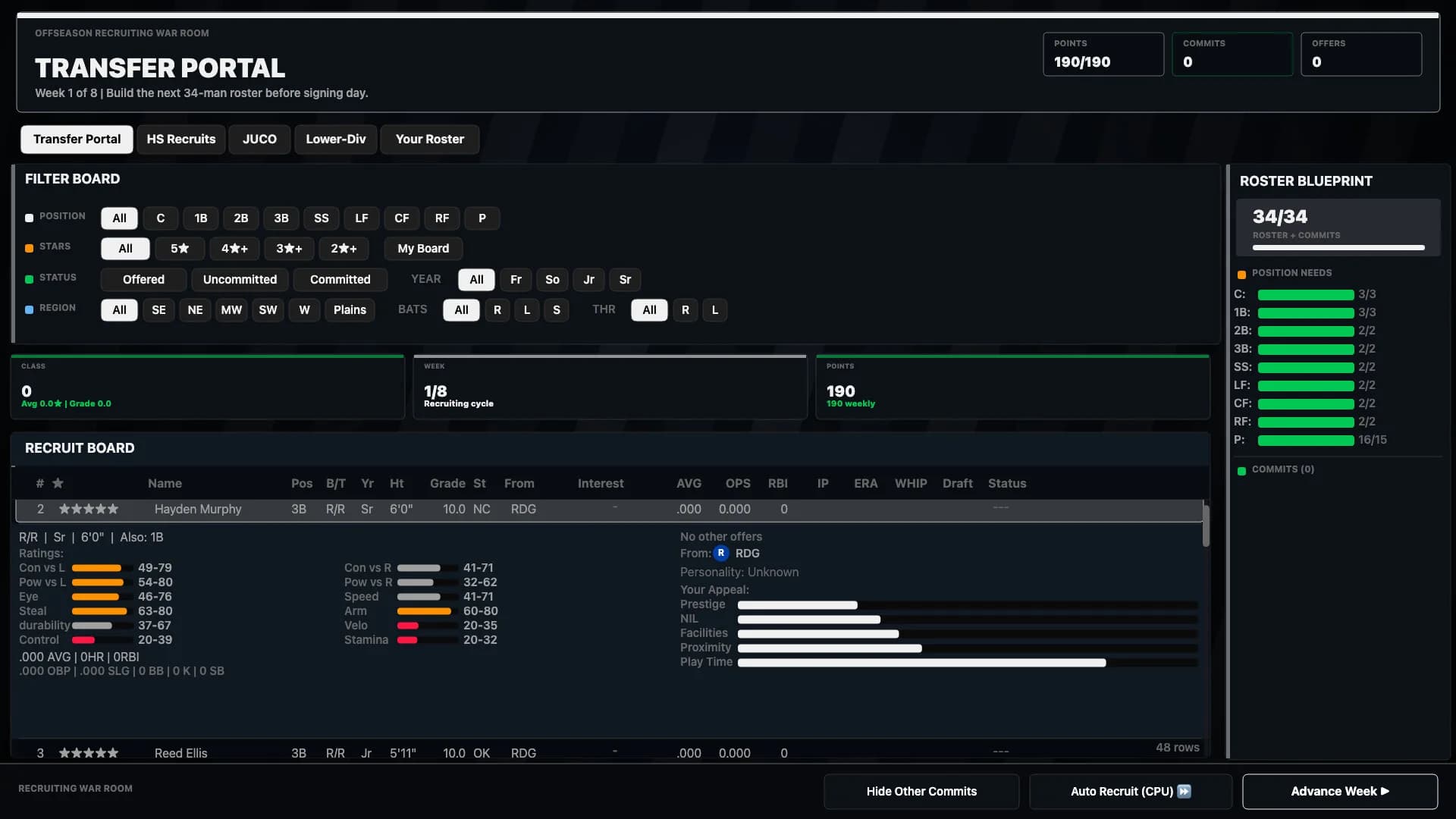Filter year by Sr

[625, 280]
